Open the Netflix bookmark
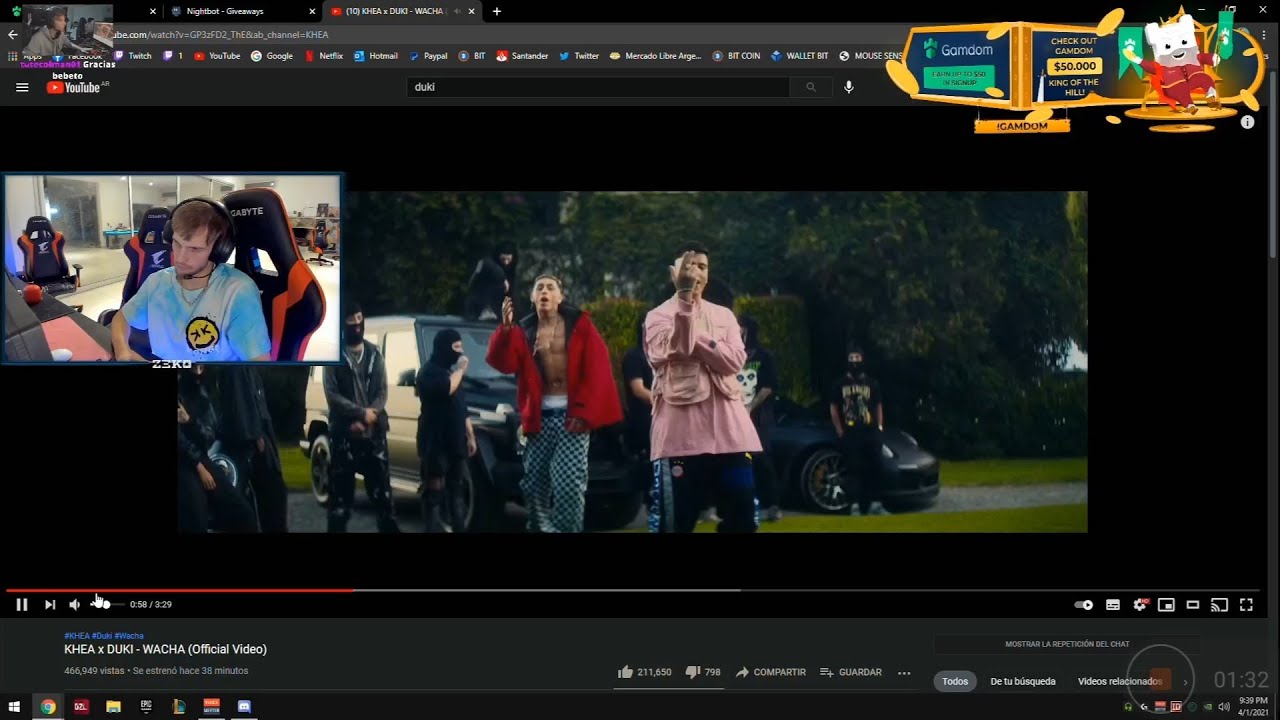Viewport: 1280px width, 720px height. [324, 56]
